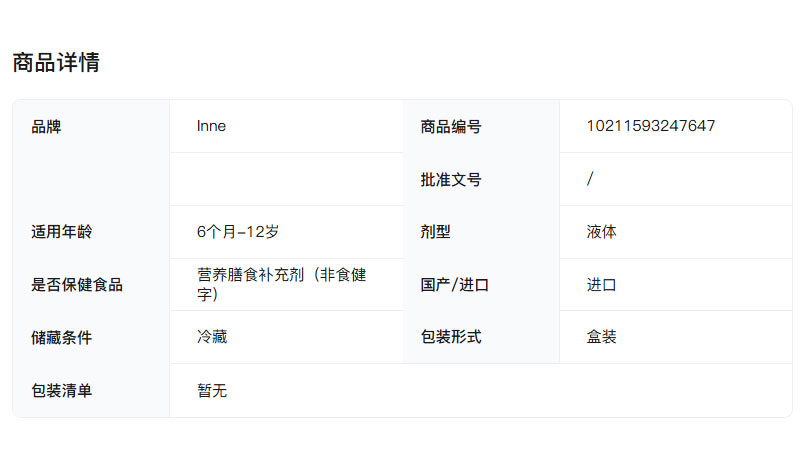The width and height of the screenshot is (806, 474).
Task: Select the 盒装 packaging value
Action: click(x=601, y=337)
